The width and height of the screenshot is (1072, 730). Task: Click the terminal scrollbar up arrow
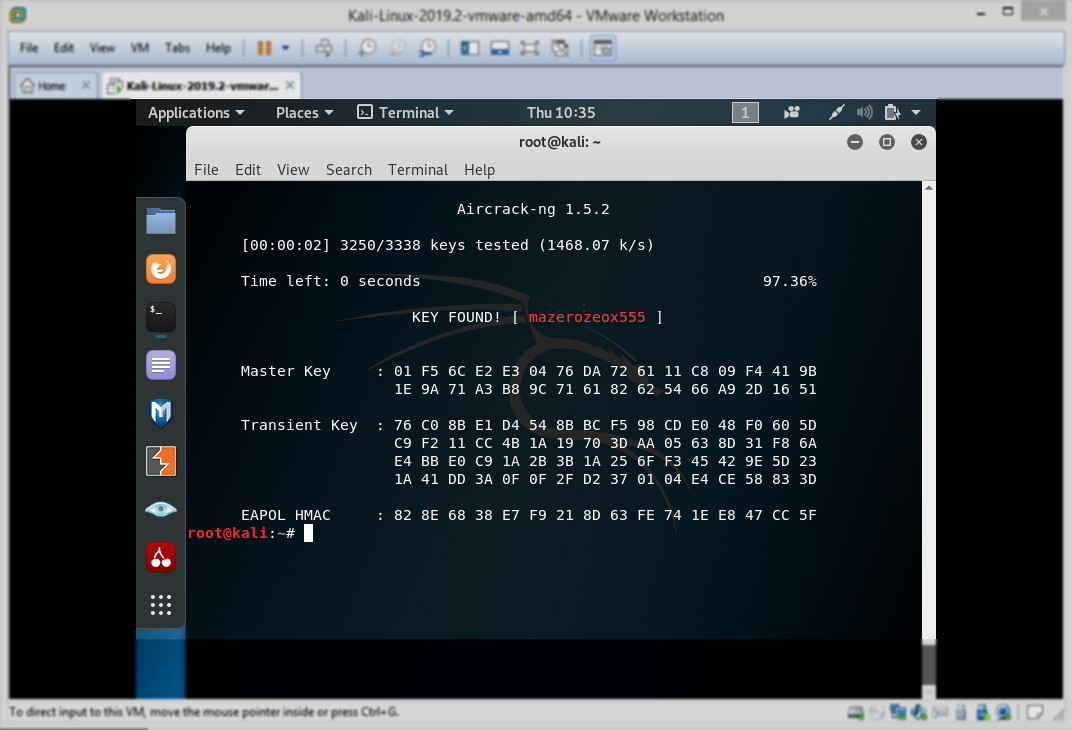(928, 187)
